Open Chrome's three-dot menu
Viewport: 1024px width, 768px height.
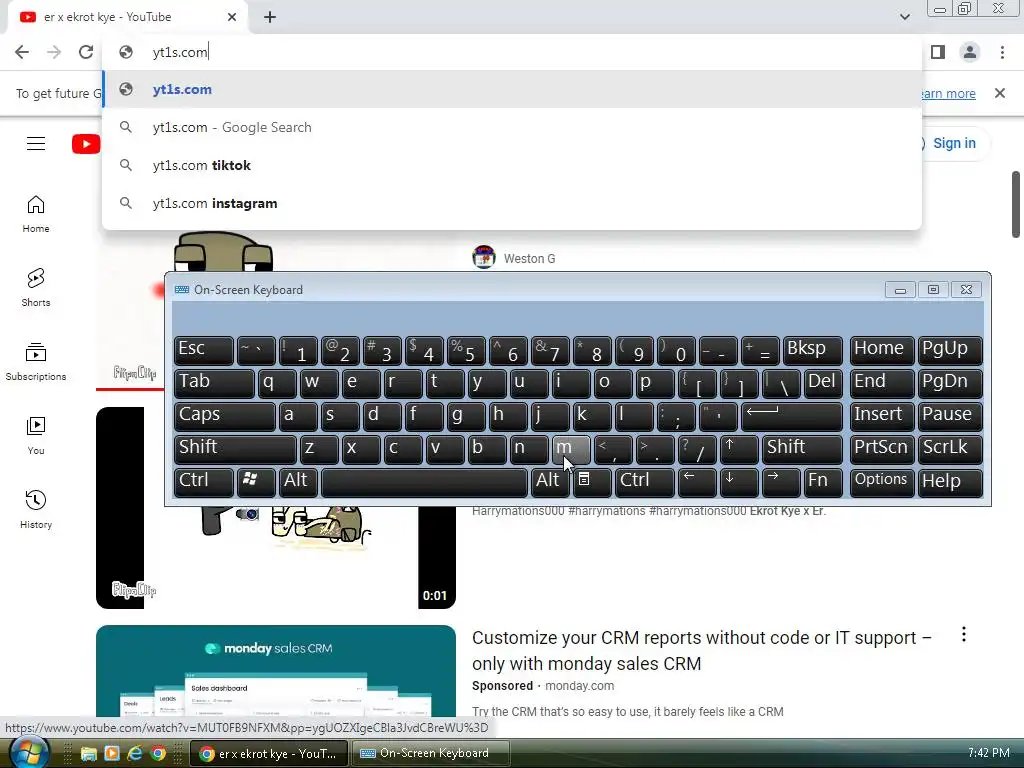[x=1002, y=52]
